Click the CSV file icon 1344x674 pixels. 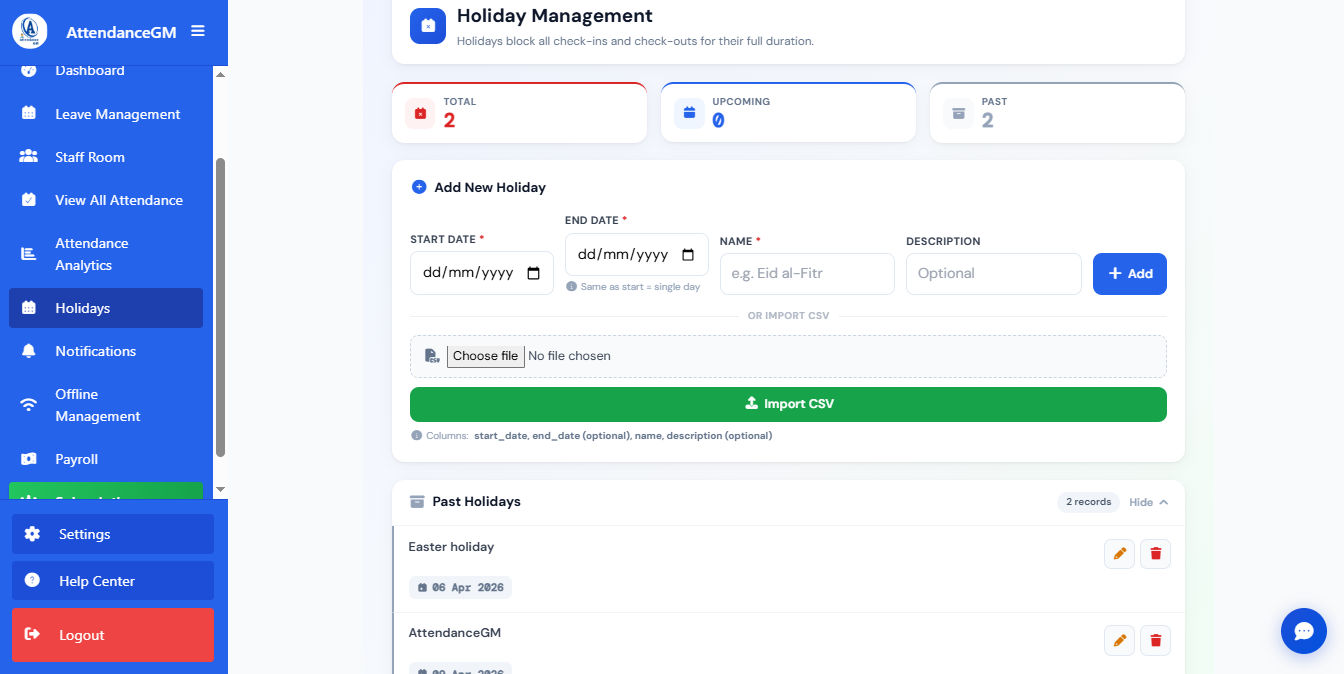[x=432, y=356]
